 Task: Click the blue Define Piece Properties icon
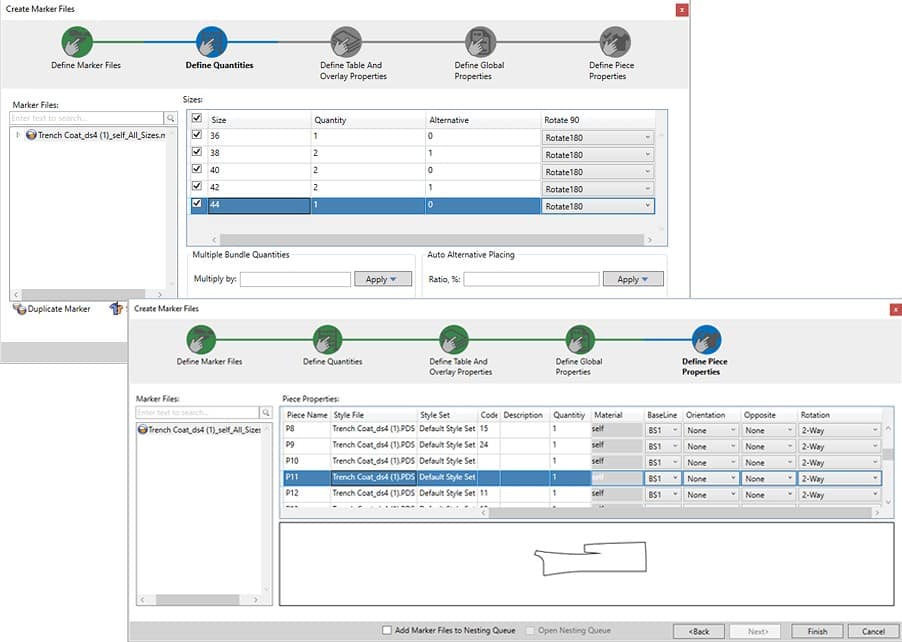[x=707, y=339]
